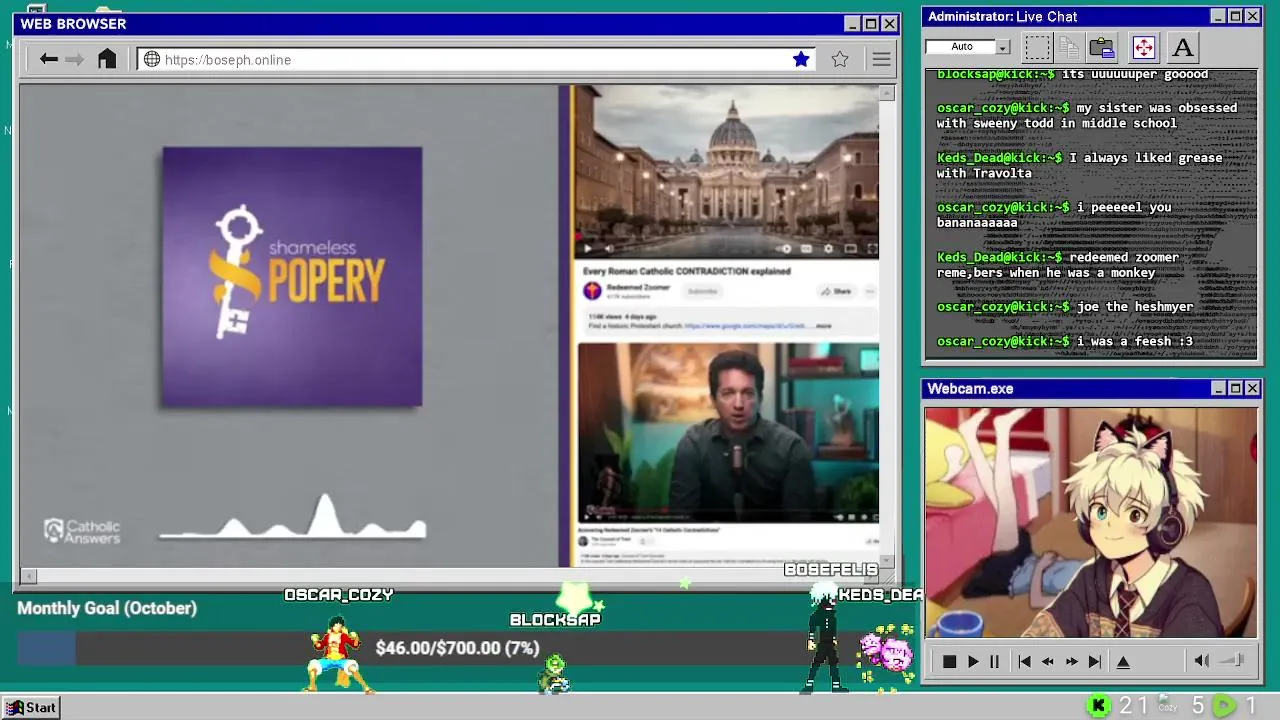1280x720 pixels.
Task: Go back using the browser back arrow
Action: [48, 59]
